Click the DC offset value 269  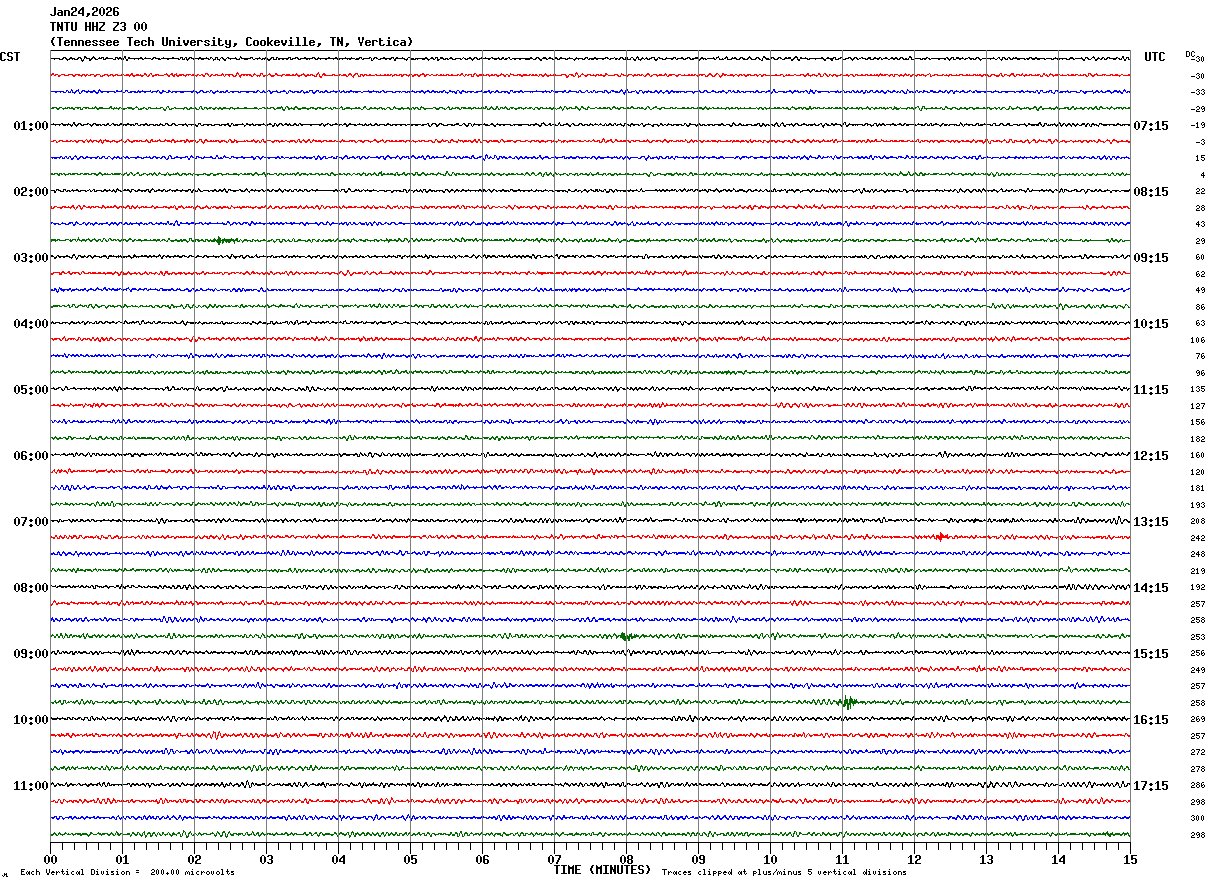coord(1197,719)
